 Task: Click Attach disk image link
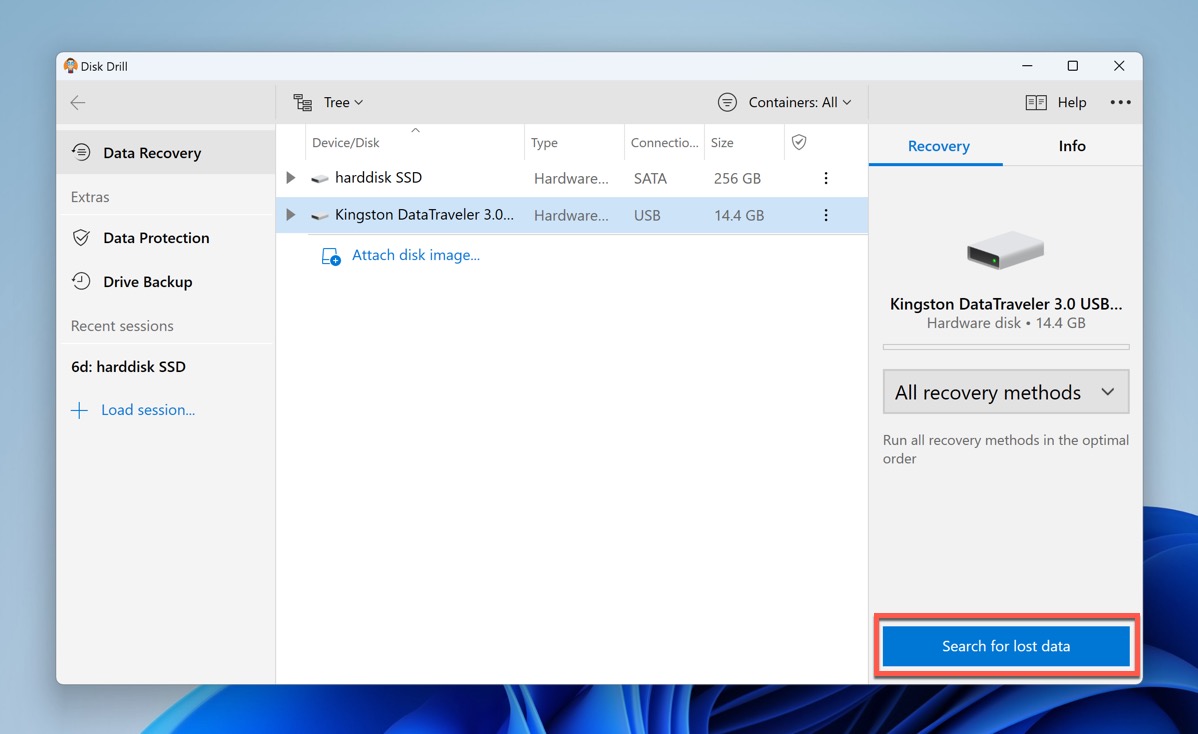(416, 255)
